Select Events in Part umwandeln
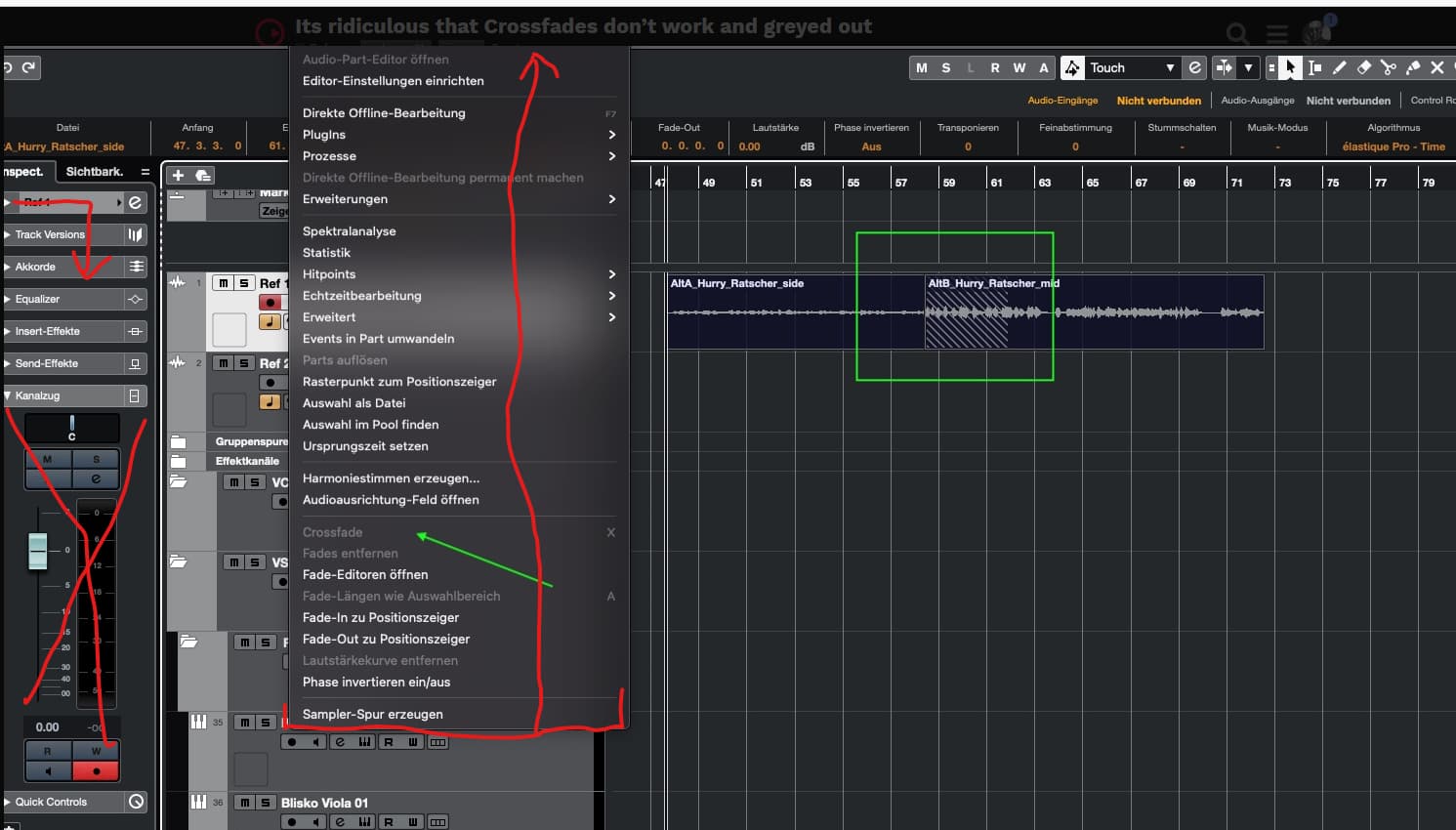 coord(459,339)
